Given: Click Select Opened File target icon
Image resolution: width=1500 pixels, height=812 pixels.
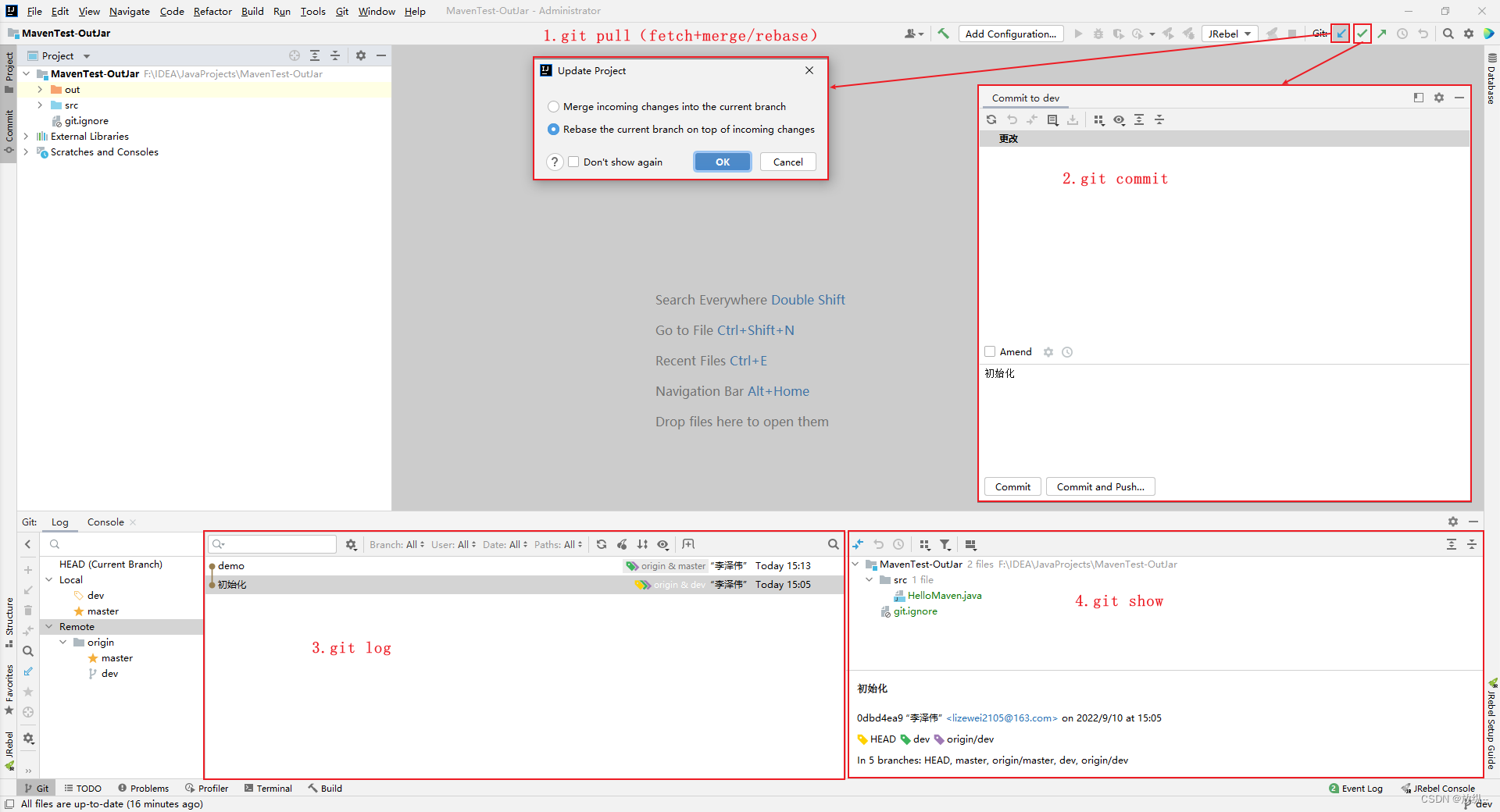Looking at the screenshot, I should coord(295,55).
